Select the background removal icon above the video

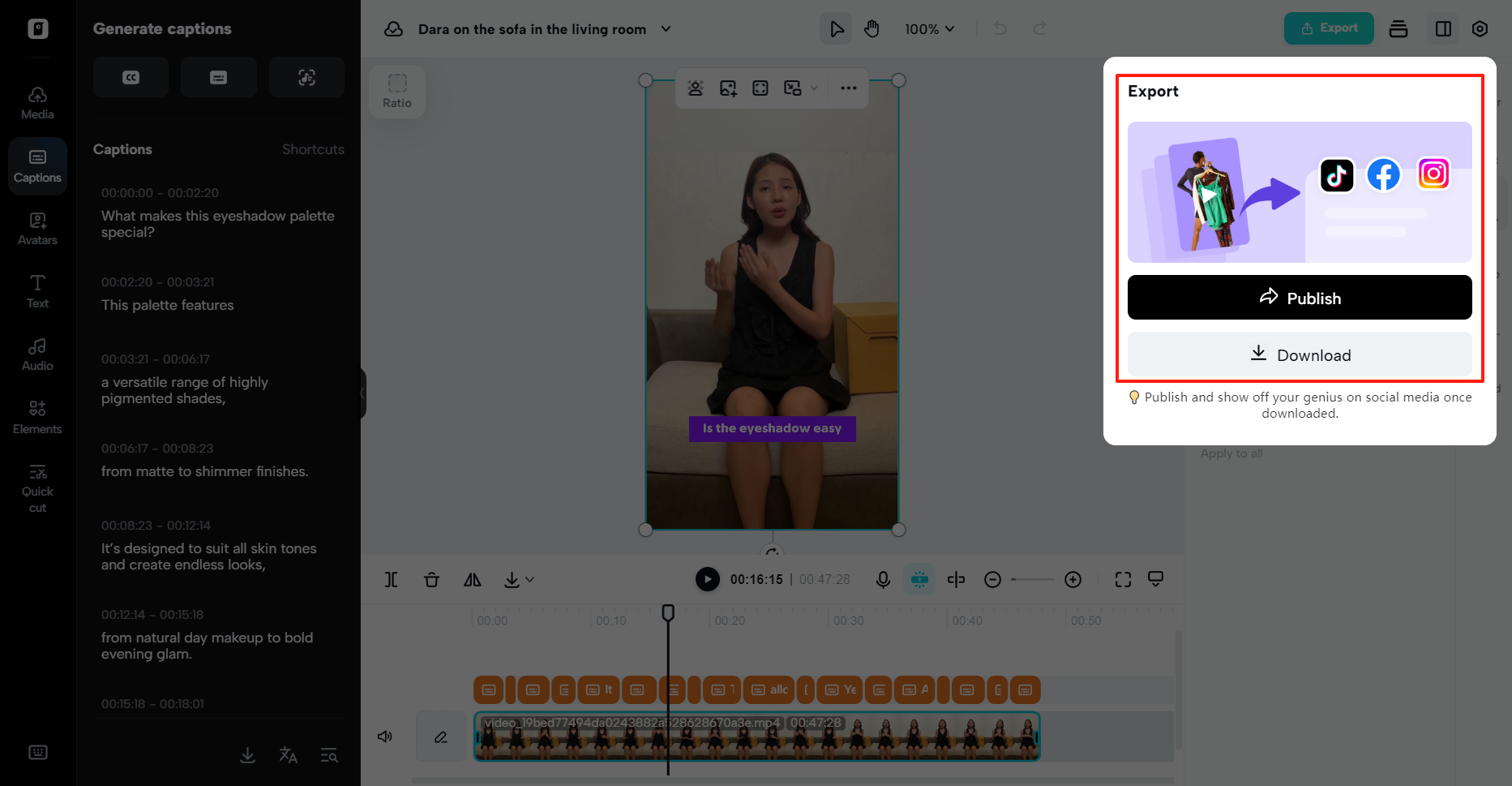click(x=696, y=88)
